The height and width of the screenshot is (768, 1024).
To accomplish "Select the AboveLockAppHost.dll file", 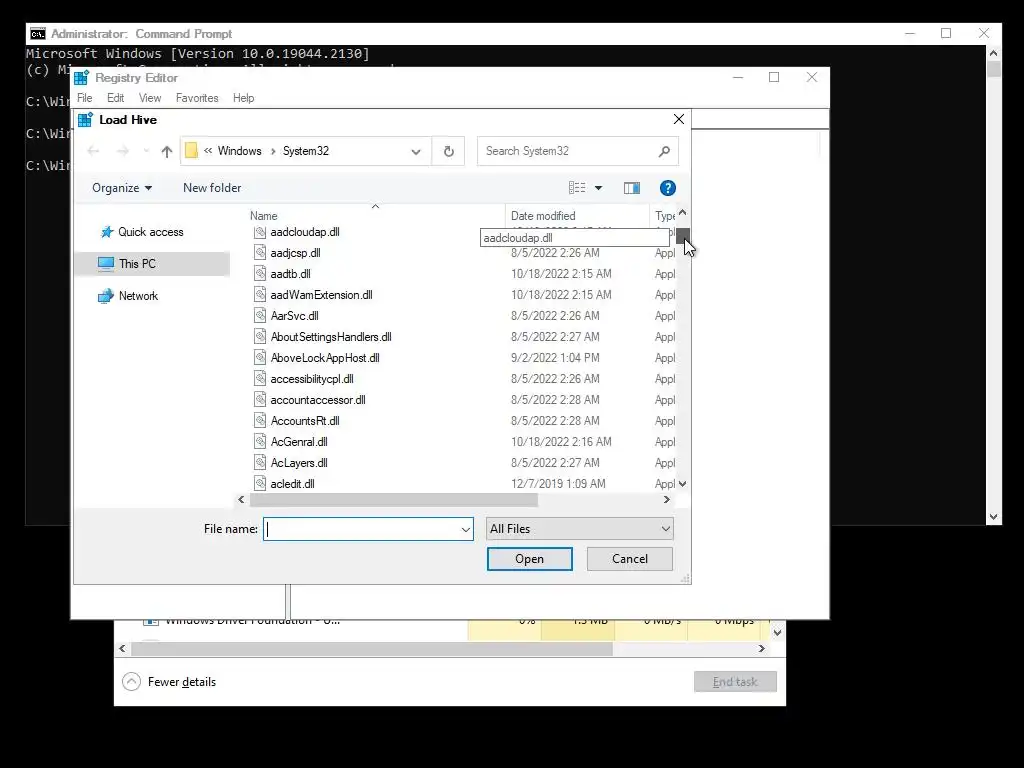I will click(325, 358).
